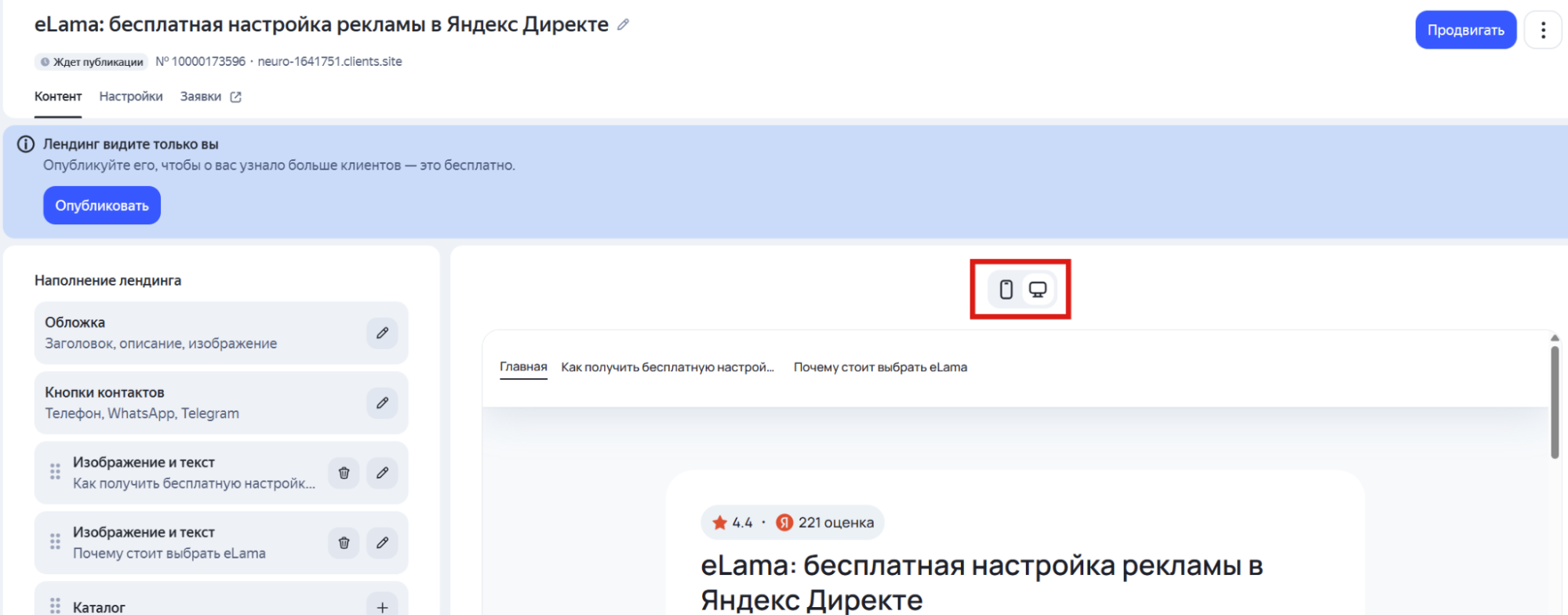Click the scrollbar up arrow in preview
The width and height of the screenshot is (1568, 615).
click(1555, 337)
